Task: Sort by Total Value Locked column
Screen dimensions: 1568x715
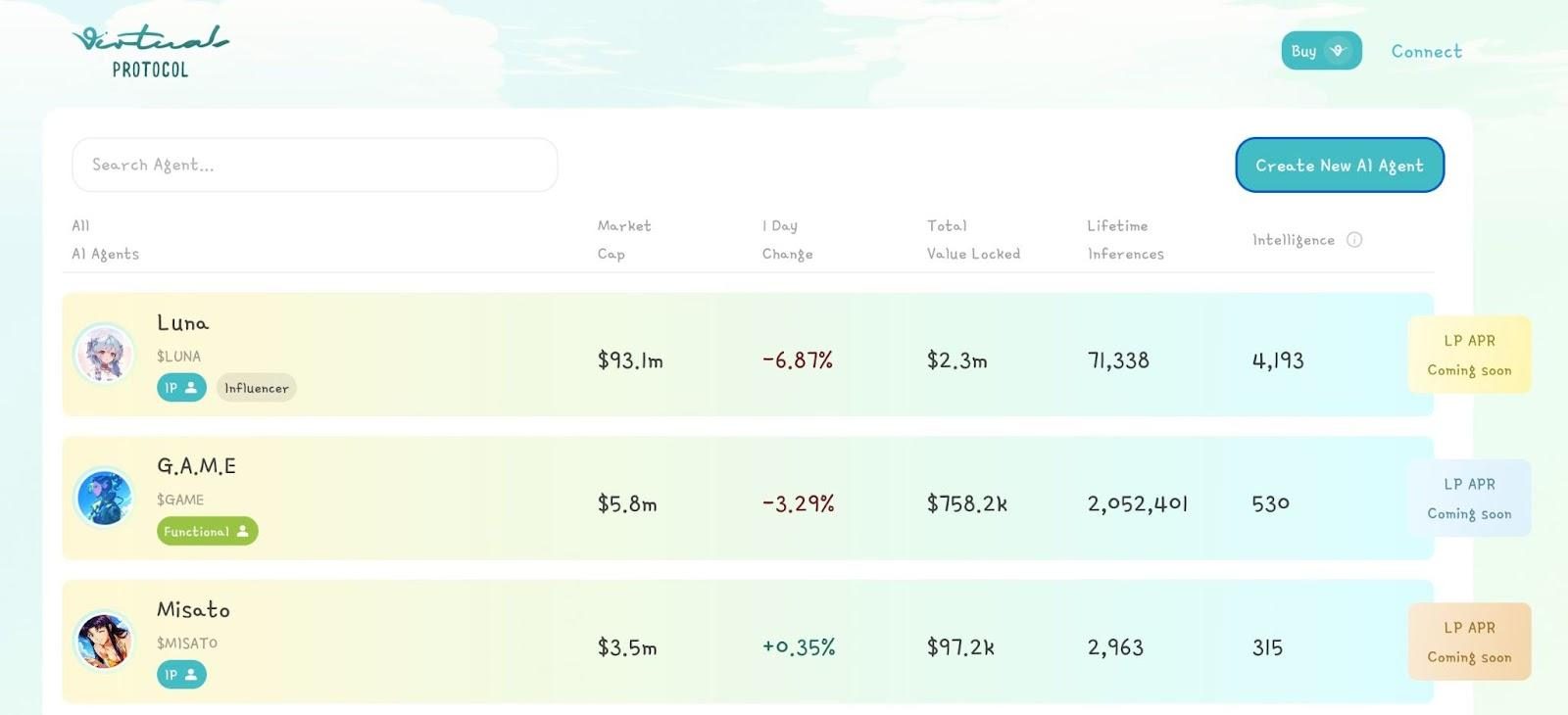Action: (x=973, y=239)
